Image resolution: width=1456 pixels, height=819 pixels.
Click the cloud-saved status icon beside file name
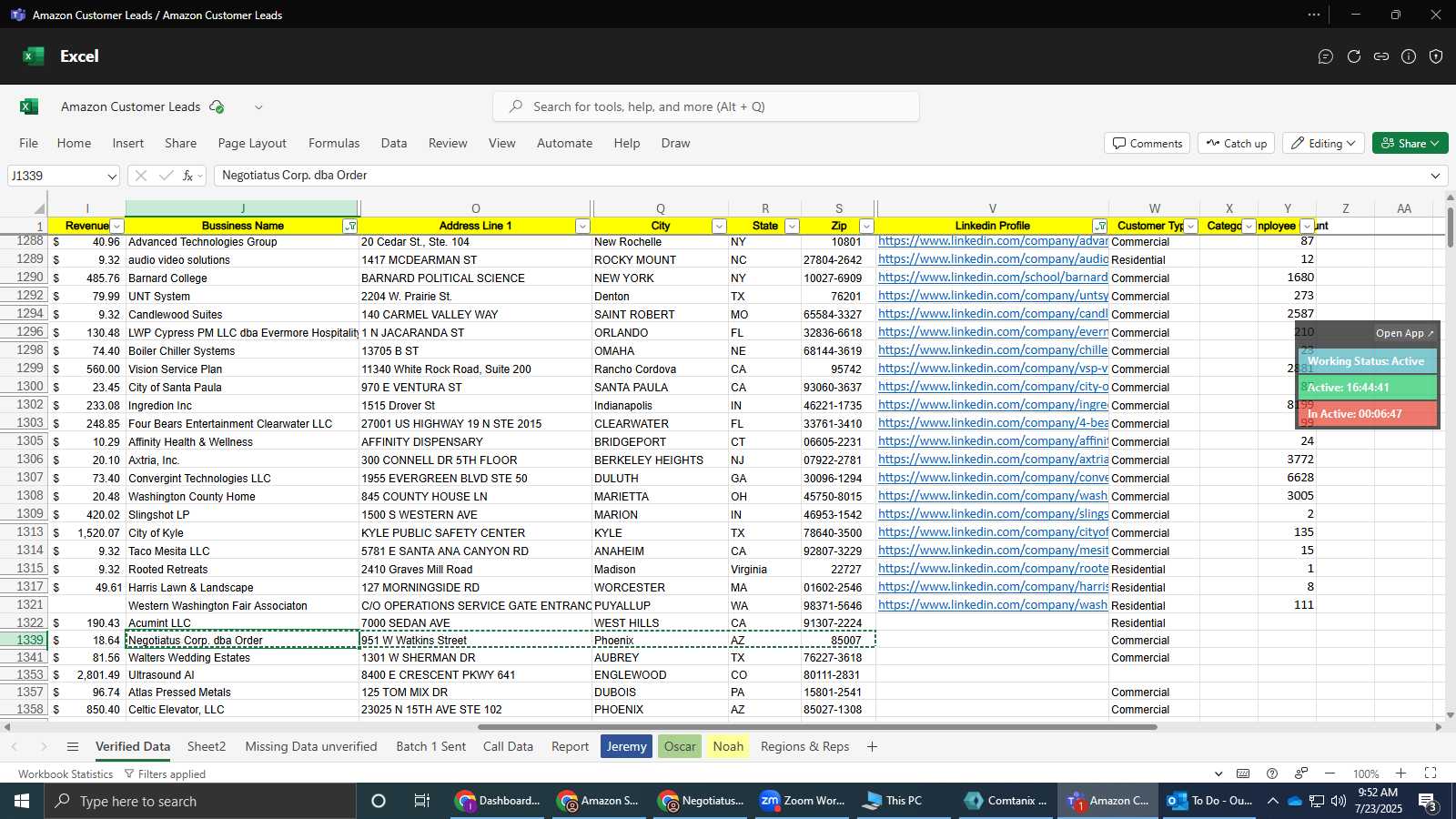[x=217, y=106]
